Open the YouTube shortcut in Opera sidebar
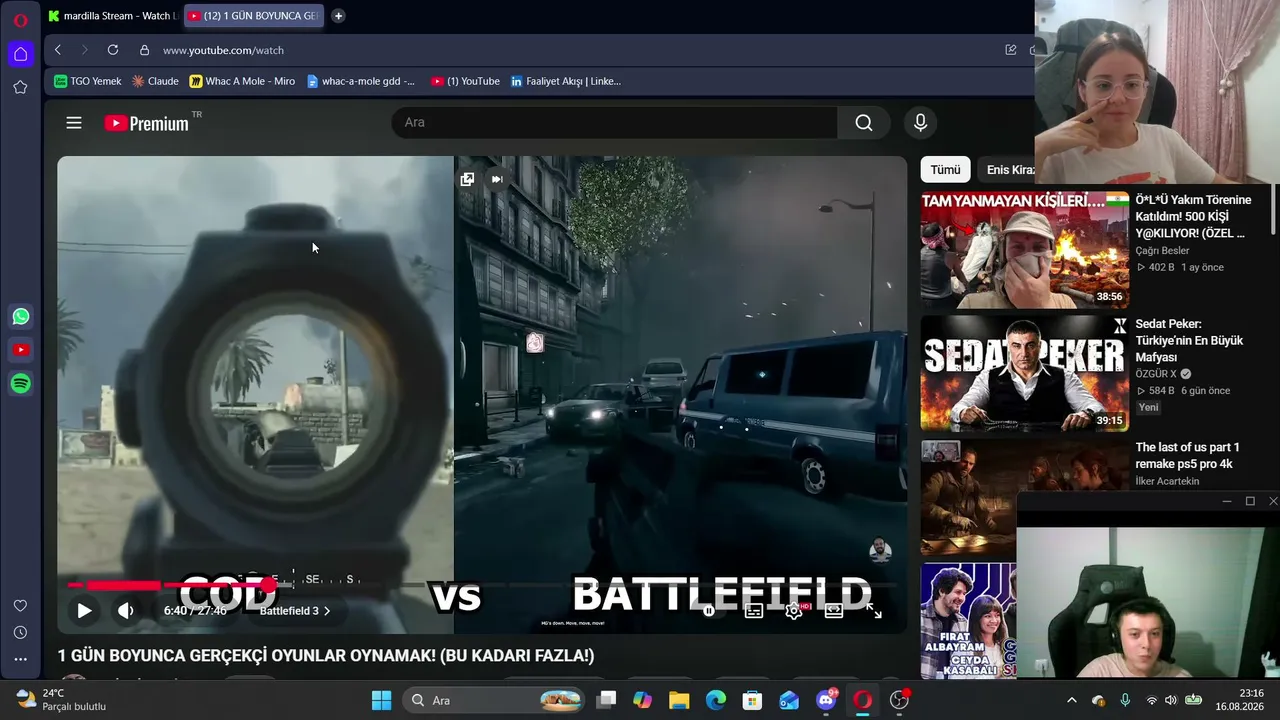1280x720 pixels. [x=21, y=350]
